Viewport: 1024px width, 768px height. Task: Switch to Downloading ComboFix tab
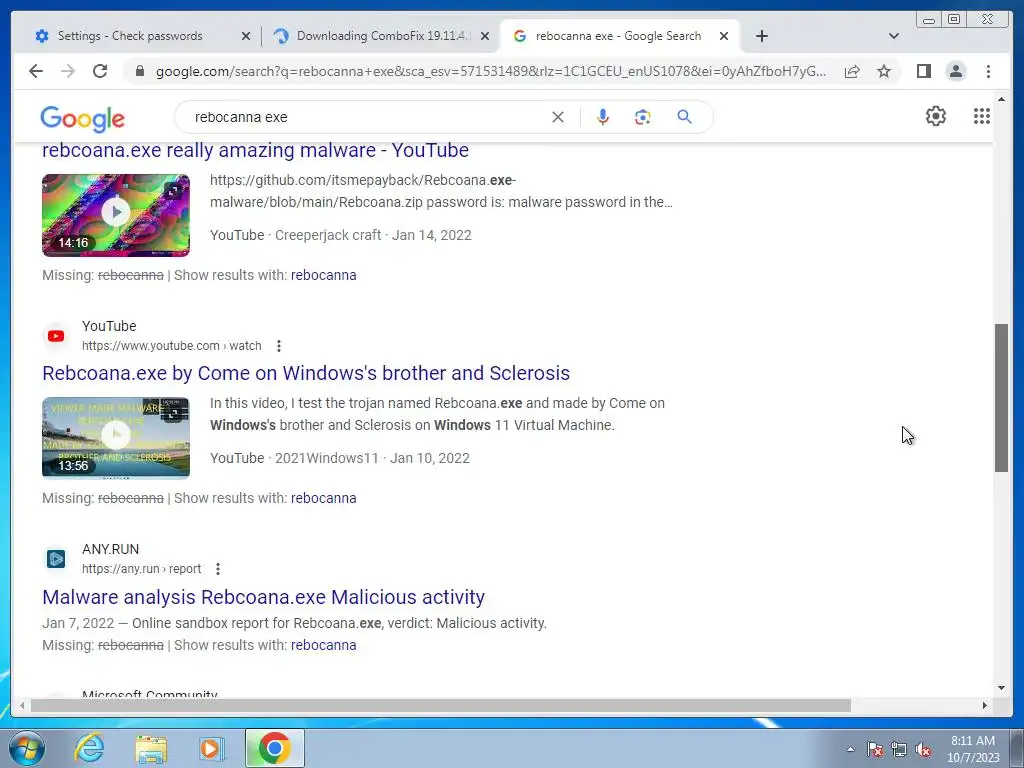381,36
